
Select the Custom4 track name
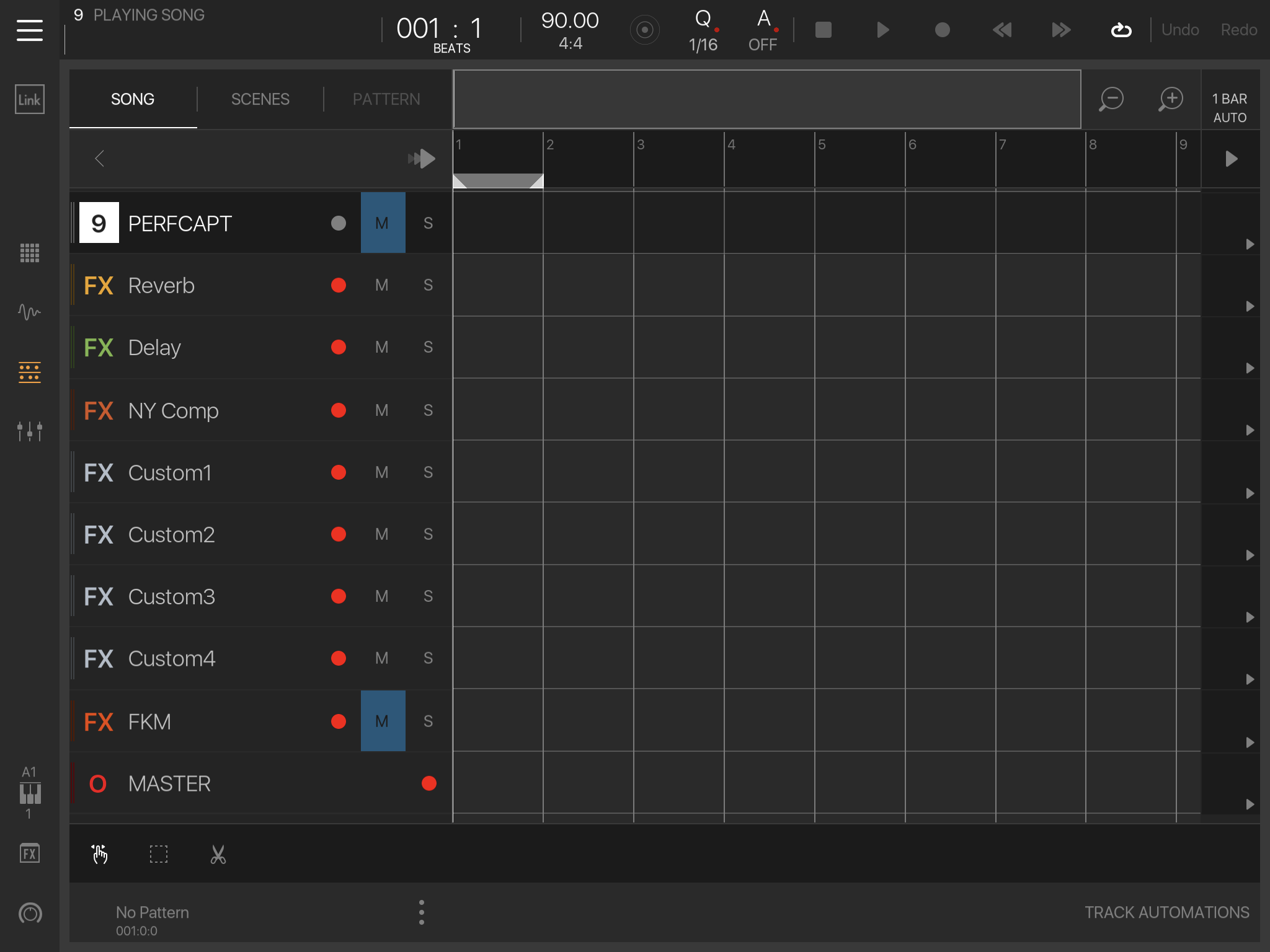pyautogui.click(x=172, y=658)
